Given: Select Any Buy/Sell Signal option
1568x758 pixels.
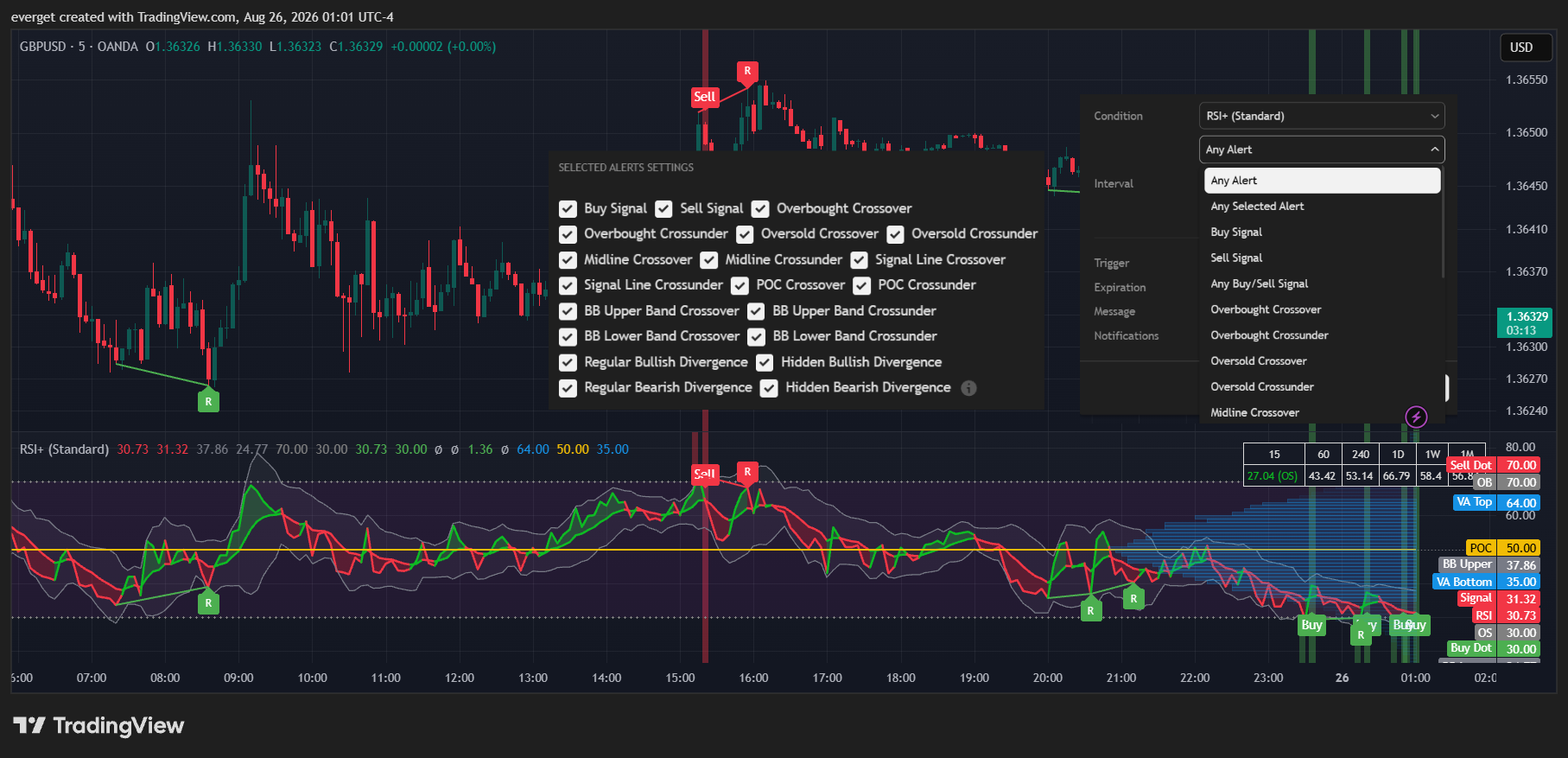Looking at the screenshot, I should pyautogui.click(x=1322, y=283).
